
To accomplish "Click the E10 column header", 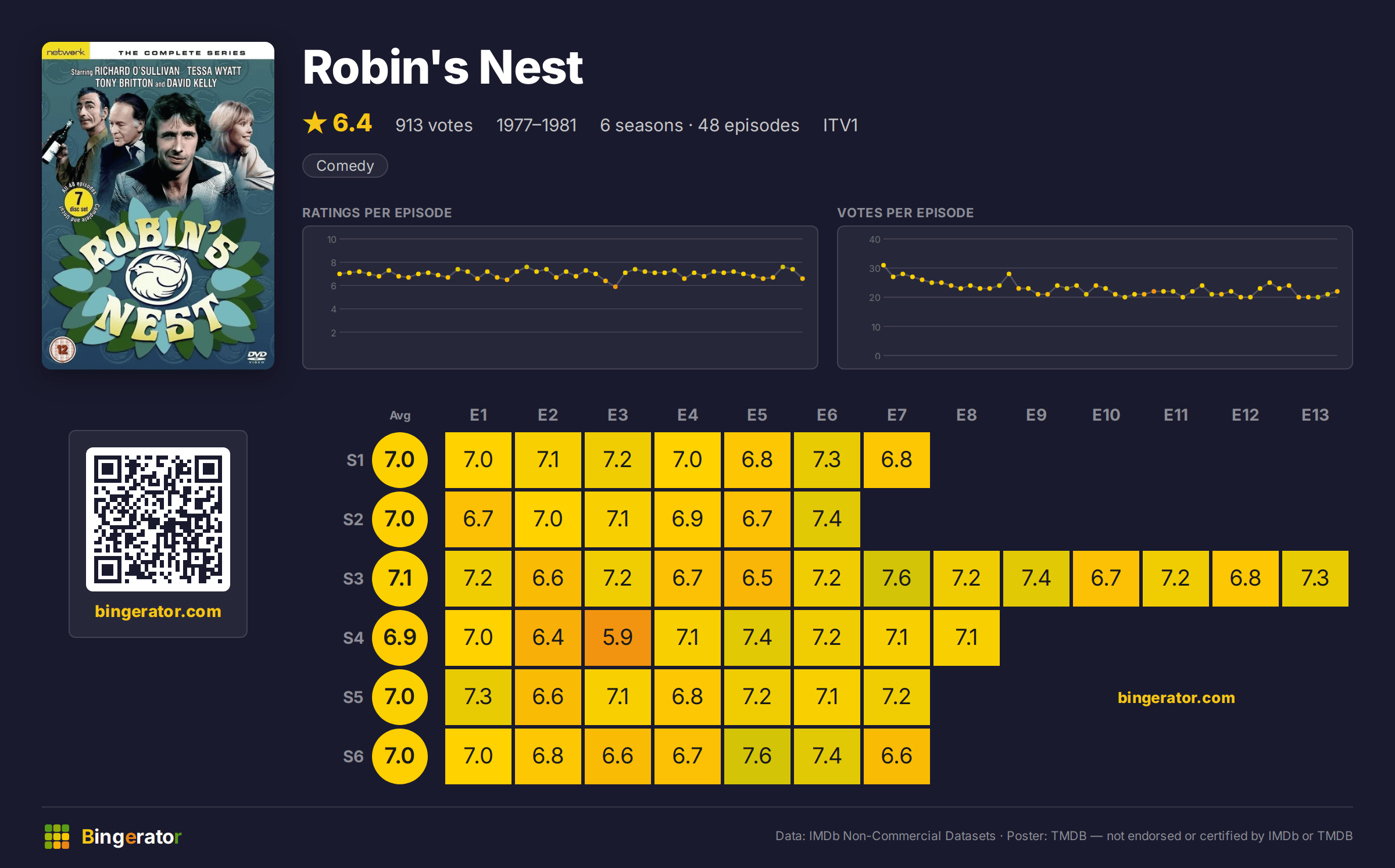I will coord(1106,415).
